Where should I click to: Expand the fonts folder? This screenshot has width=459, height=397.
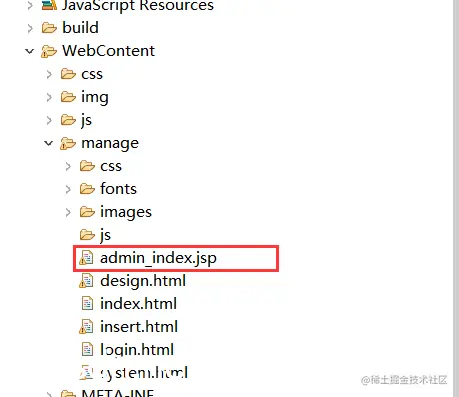[68, 189]
